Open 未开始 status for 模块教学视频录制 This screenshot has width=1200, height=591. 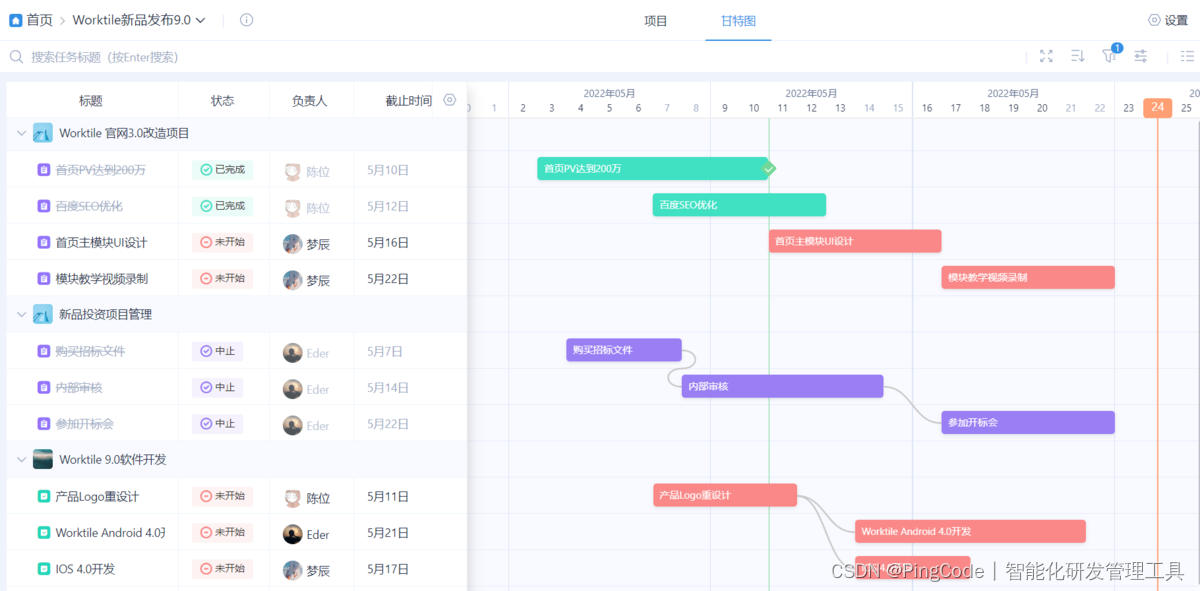[x=222, y=278]
